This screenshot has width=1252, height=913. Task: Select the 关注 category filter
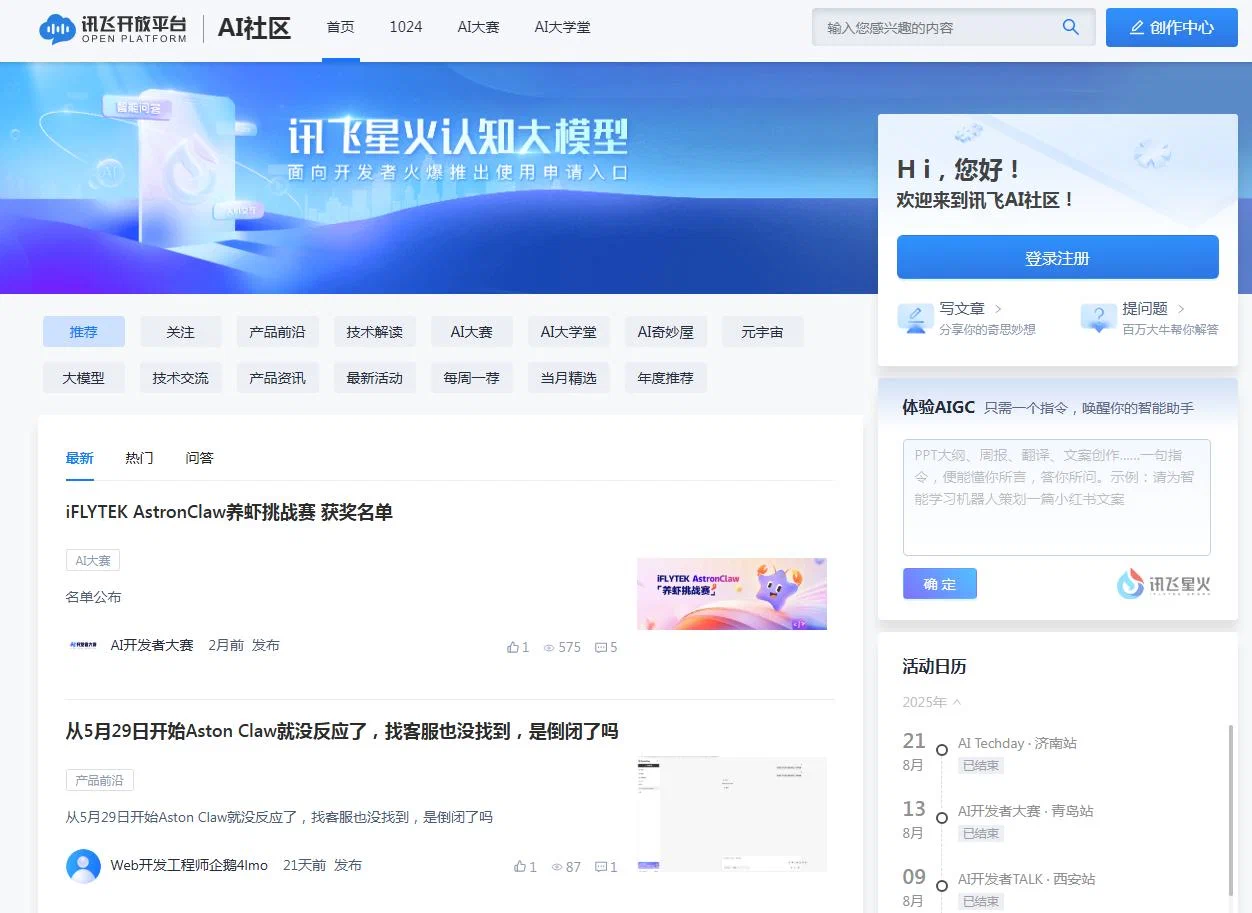tap(181, 332)
